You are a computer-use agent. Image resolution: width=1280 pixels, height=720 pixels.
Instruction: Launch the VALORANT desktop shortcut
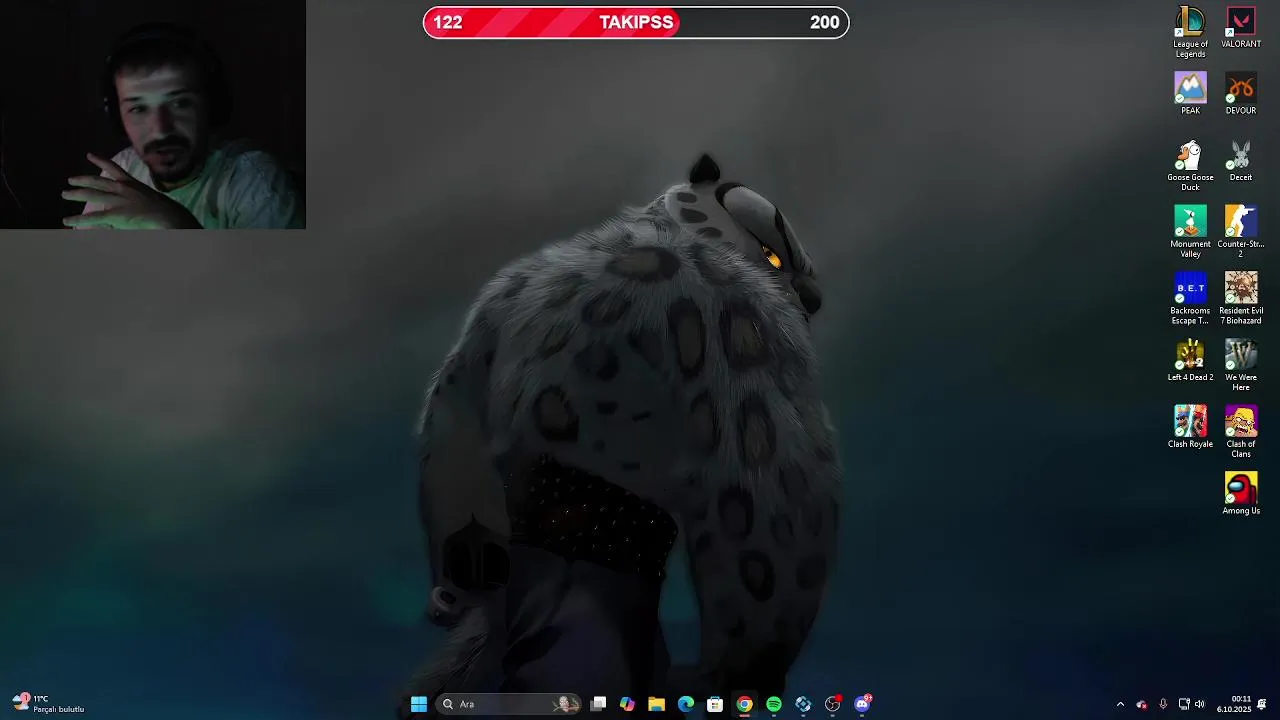pyautogui.click(x=1241, y=27)
